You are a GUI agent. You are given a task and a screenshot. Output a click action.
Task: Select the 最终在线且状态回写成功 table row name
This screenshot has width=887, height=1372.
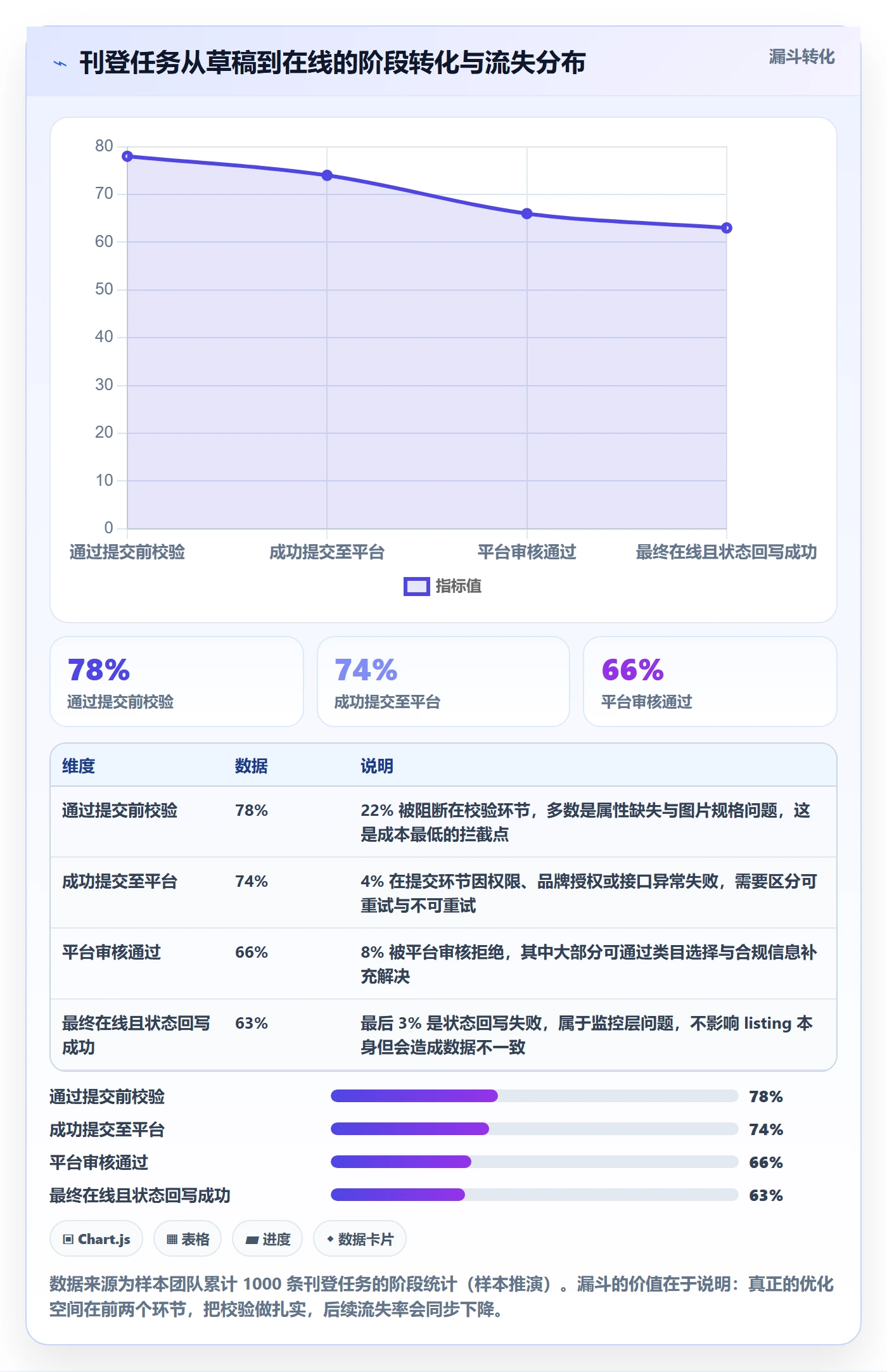pyautogui.click(x=136, y=1035)
